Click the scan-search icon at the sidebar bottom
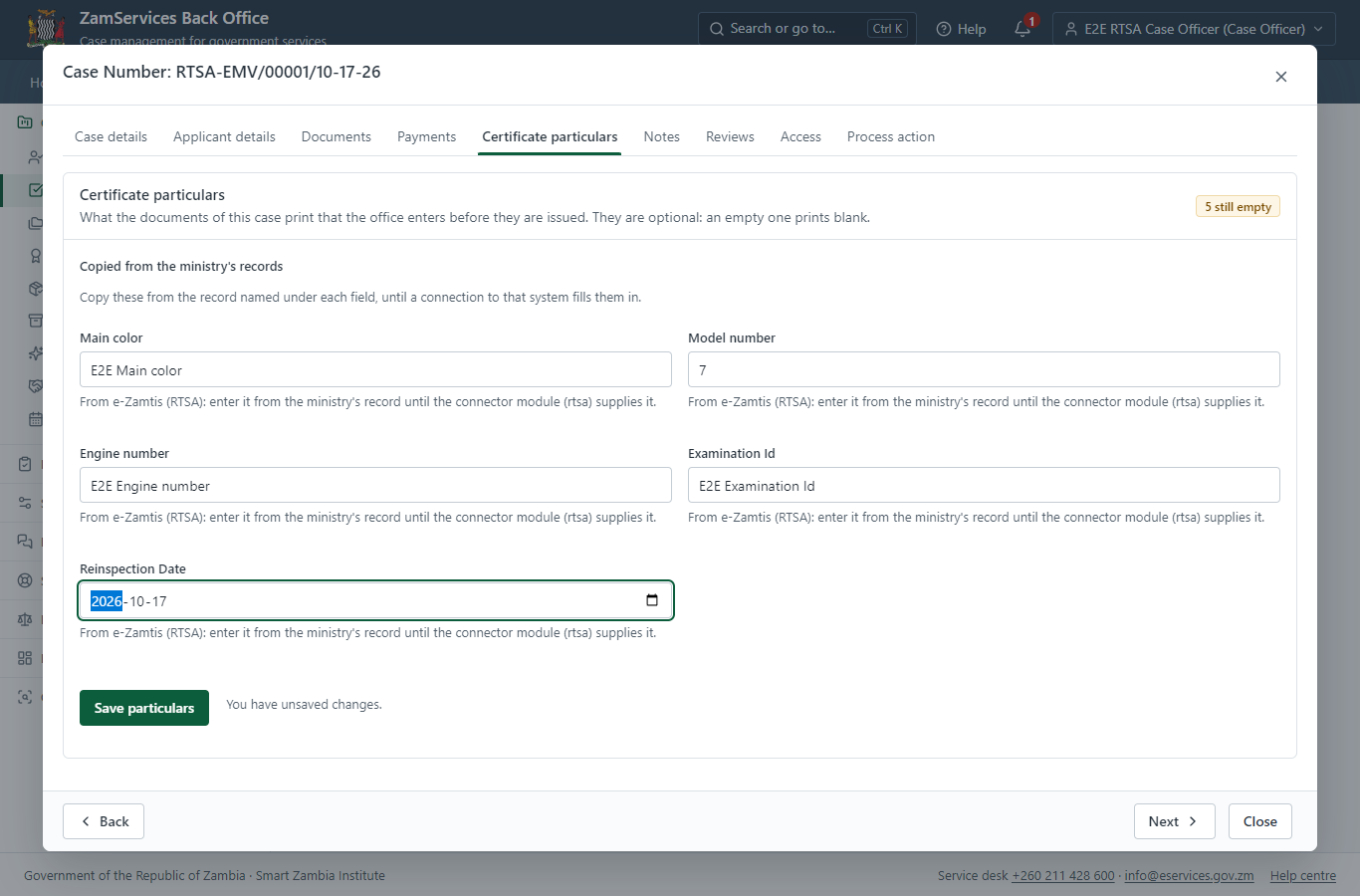This screenshot has height=896, width=1360. click(25, 697)
